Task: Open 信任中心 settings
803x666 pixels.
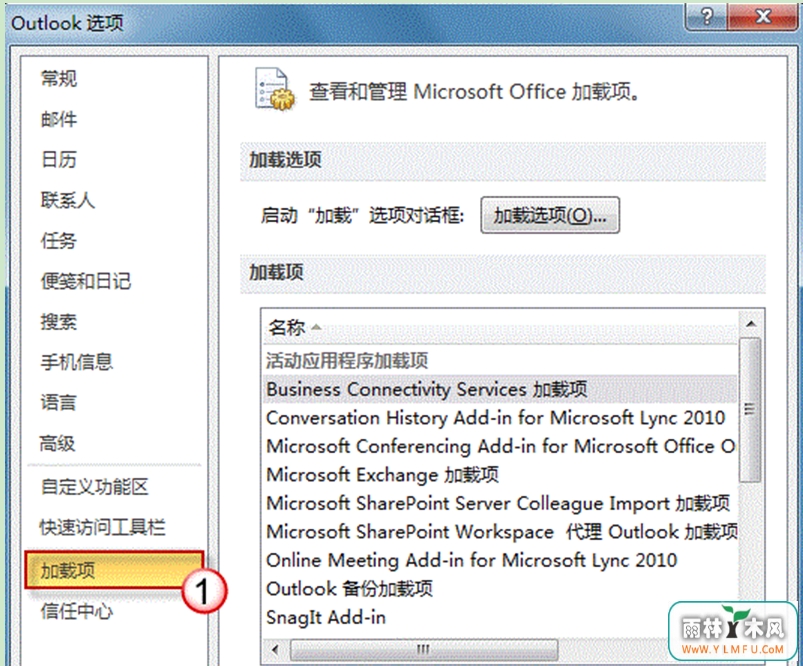Action: click(x=77, y=611)
